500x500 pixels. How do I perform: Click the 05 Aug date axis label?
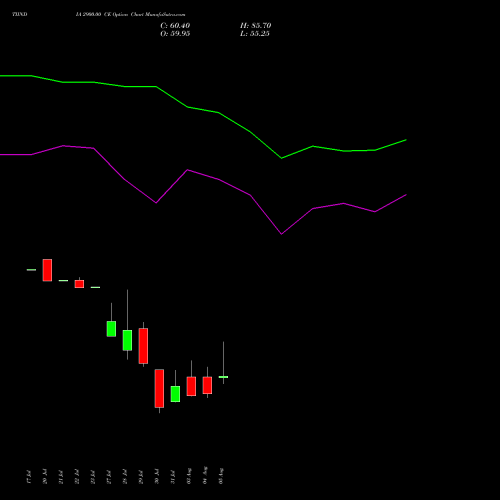(x=221, y=476)
